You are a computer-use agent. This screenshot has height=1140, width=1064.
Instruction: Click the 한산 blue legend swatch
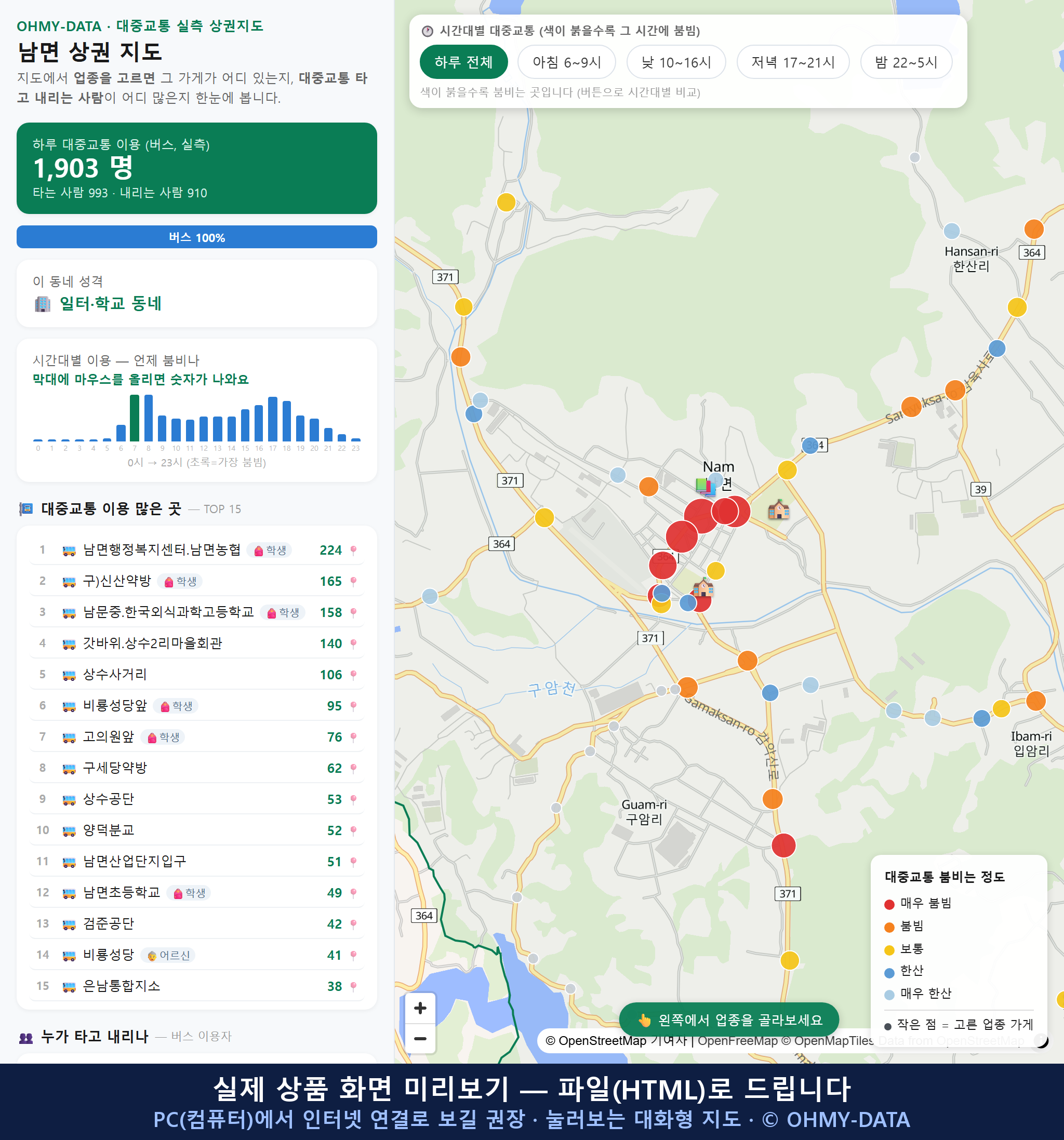889,973
